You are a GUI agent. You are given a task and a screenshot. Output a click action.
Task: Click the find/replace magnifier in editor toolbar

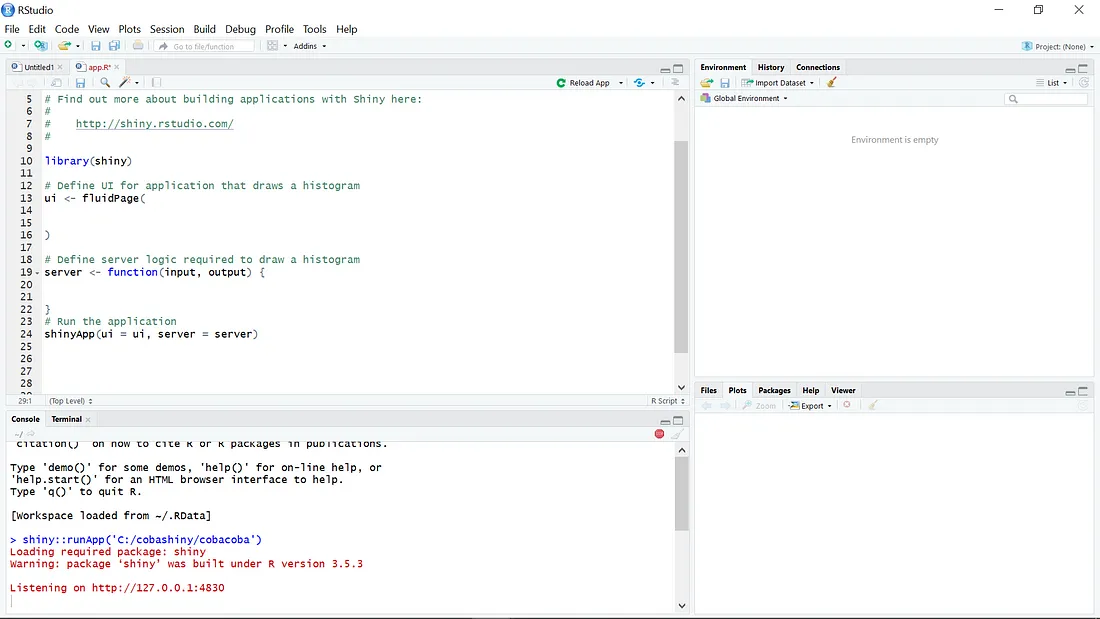click(105, 83)
